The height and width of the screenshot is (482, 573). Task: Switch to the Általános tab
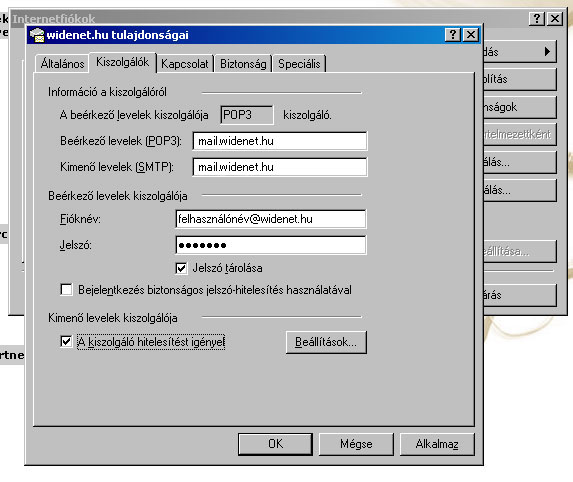click(x=62, y=64)
